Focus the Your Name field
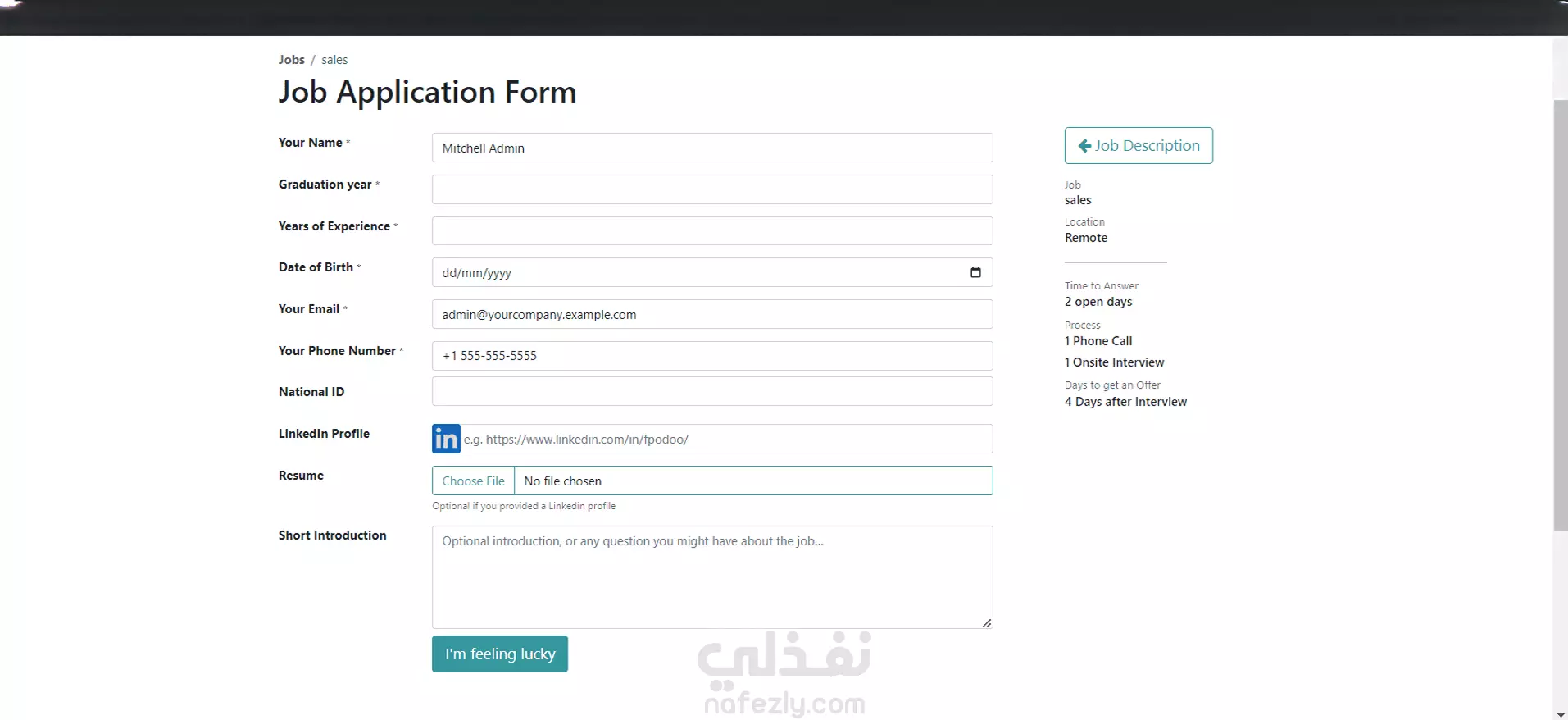Screen dimensions: 1568x720 (712, 148)
